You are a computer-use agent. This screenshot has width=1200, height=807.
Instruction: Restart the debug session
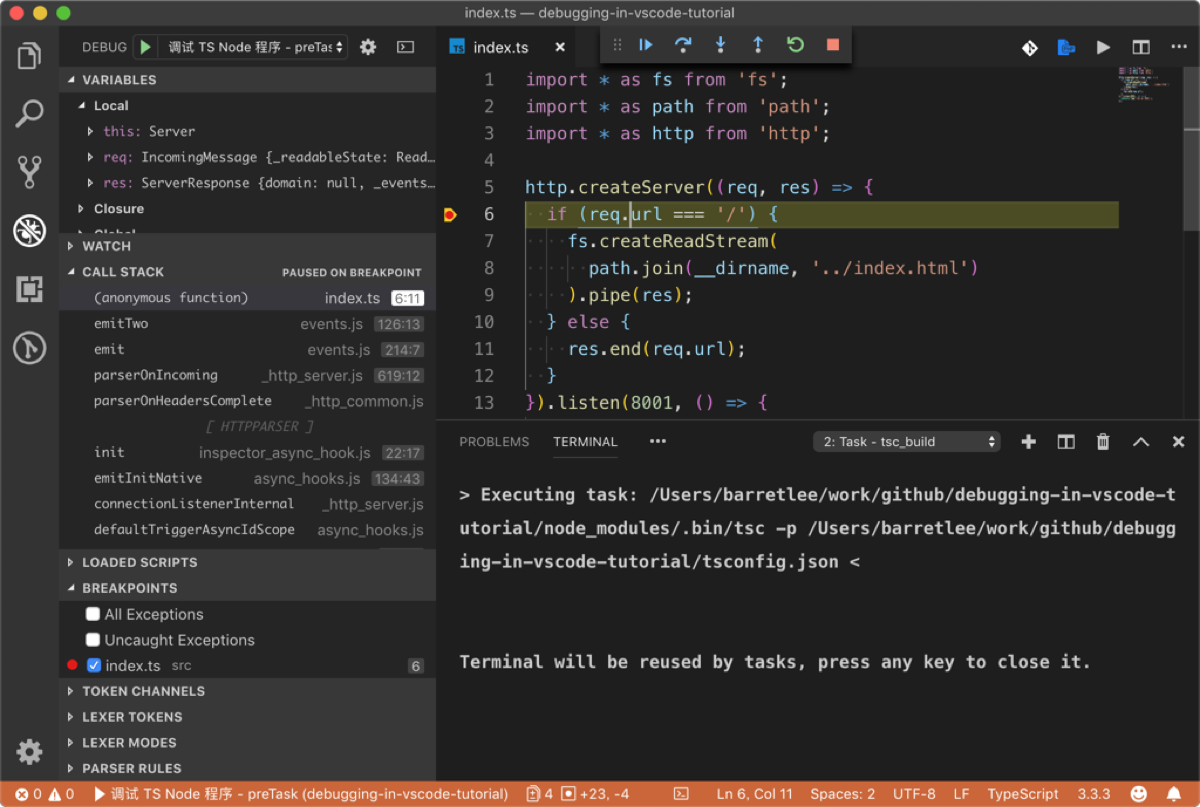pyautogui.click(x=795, y=45)
